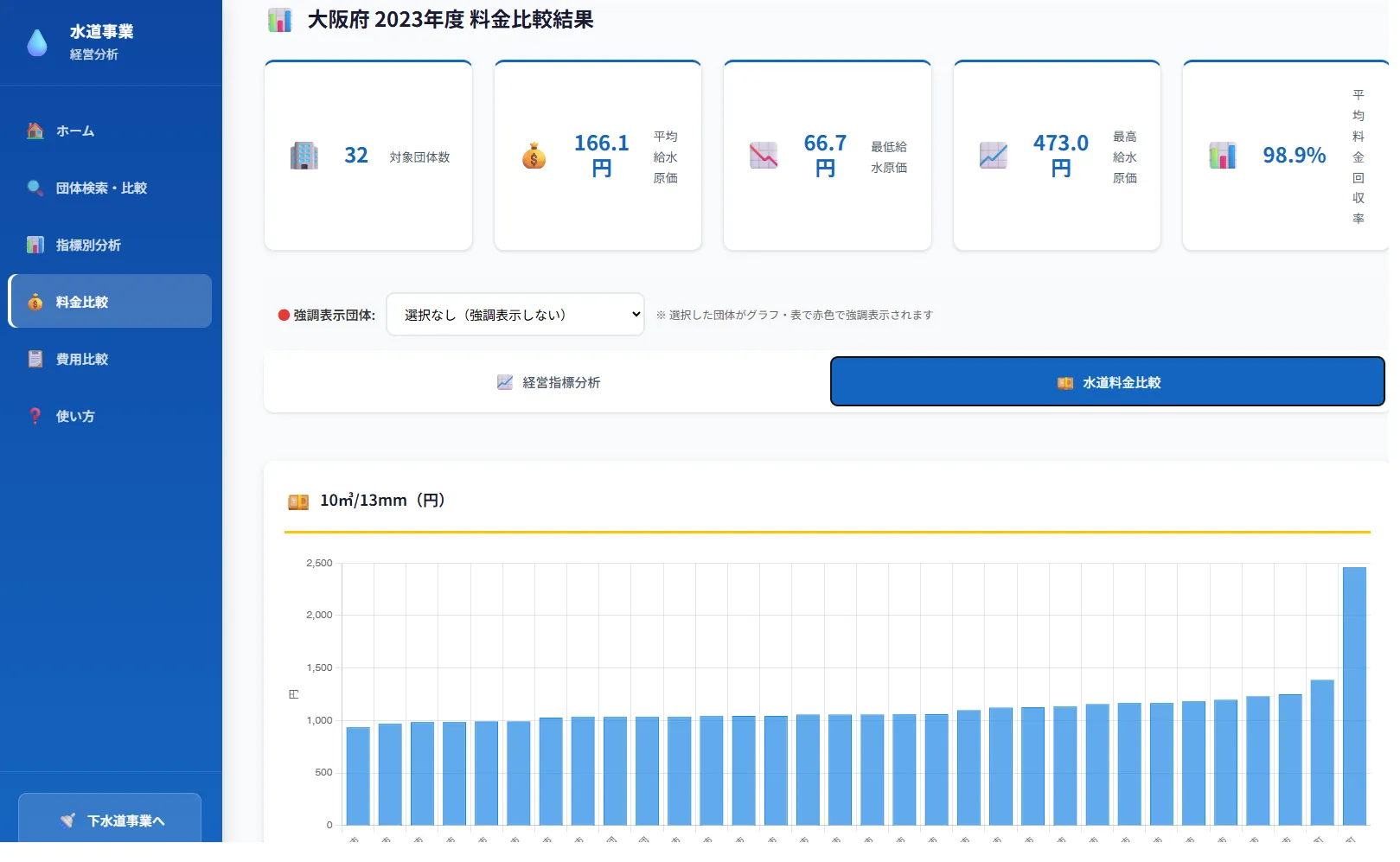The image size is (1400, 862).
Task: Click the red dot beside 強調表示団体
Action: [x=284, y=315]
